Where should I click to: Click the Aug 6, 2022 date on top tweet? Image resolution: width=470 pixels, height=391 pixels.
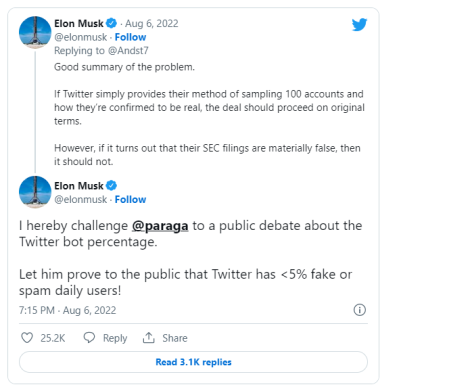click(152, 23)
